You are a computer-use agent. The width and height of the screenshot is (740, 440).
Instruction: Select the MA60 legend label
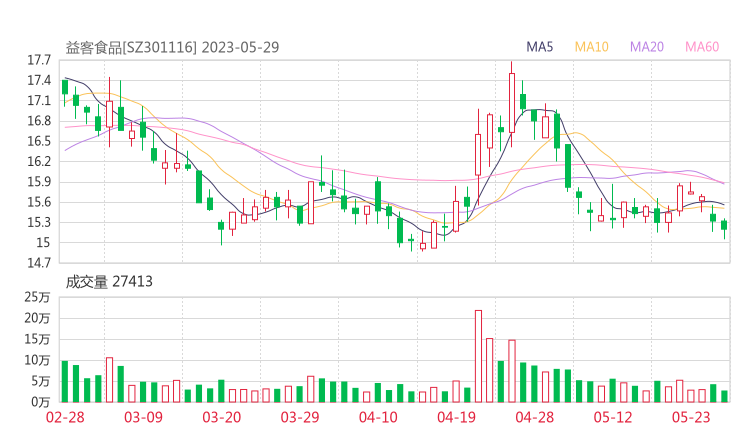click(702, 47)
